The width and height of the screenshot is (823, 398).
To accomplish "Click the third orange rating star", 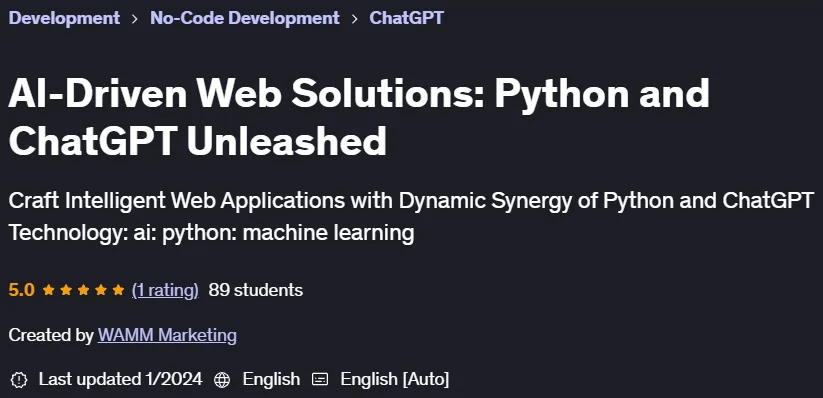I will (x=83, y=289).
